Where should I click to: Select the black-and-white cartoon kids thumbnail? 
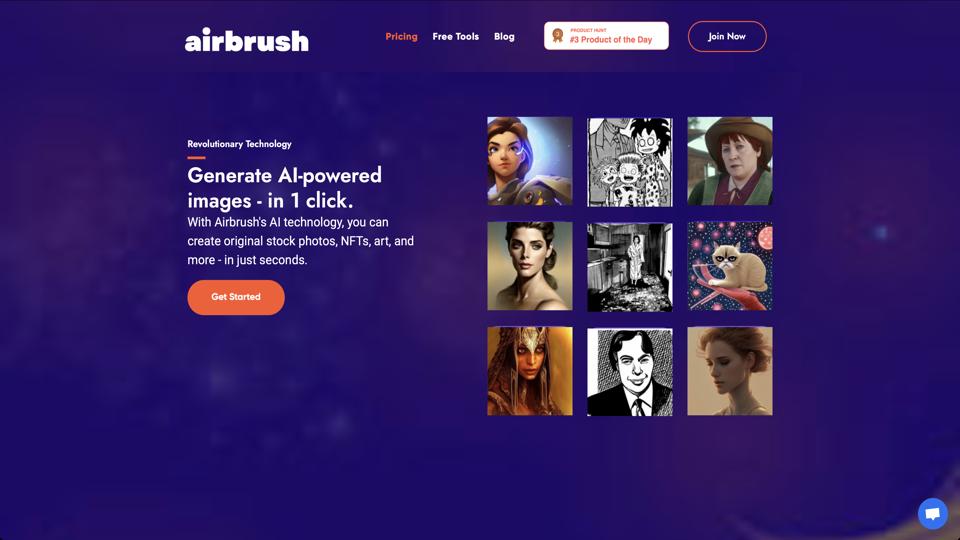[x=629, y=162]
